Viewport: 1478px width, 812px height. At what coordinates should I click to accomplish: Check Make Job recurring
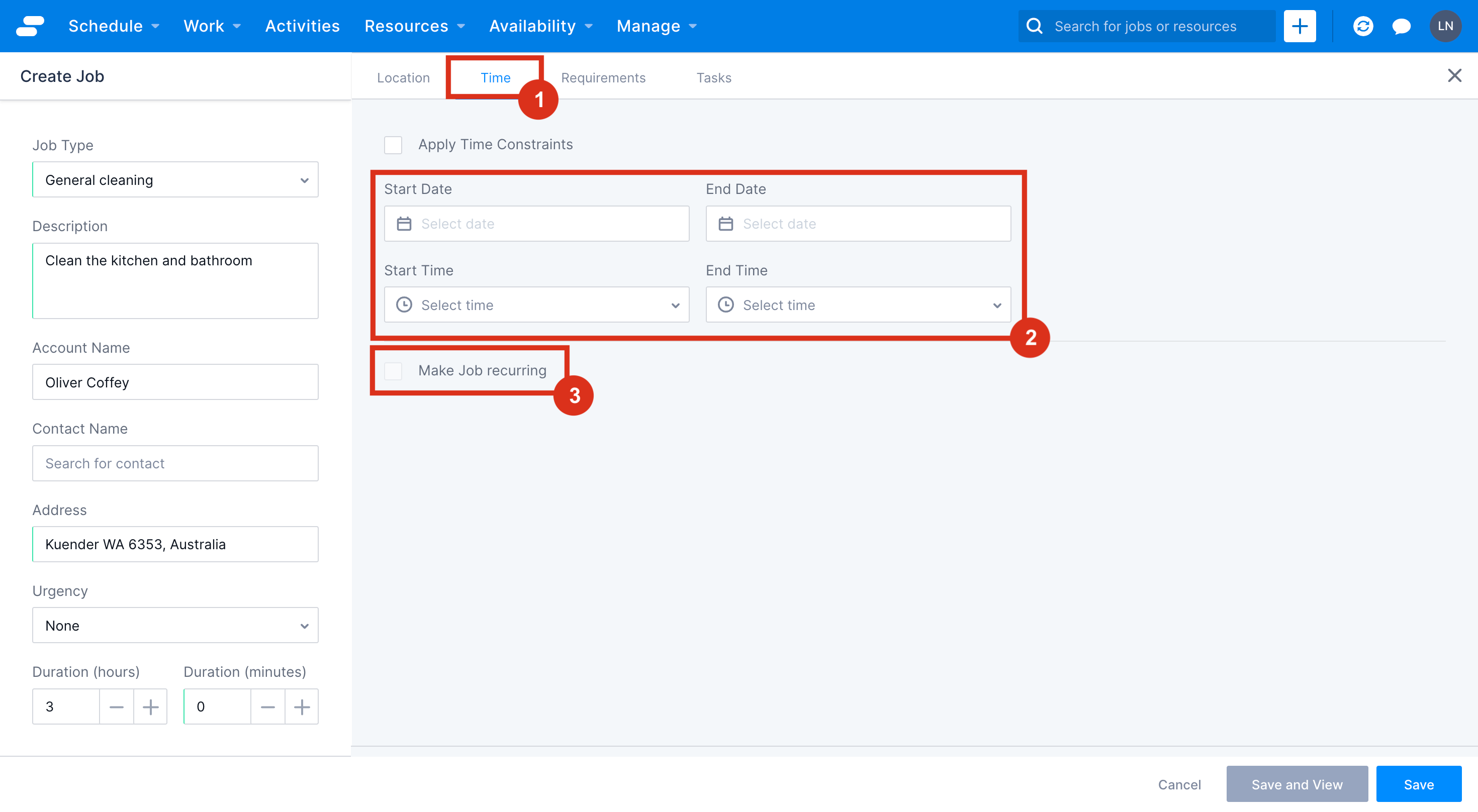(394, 370)
